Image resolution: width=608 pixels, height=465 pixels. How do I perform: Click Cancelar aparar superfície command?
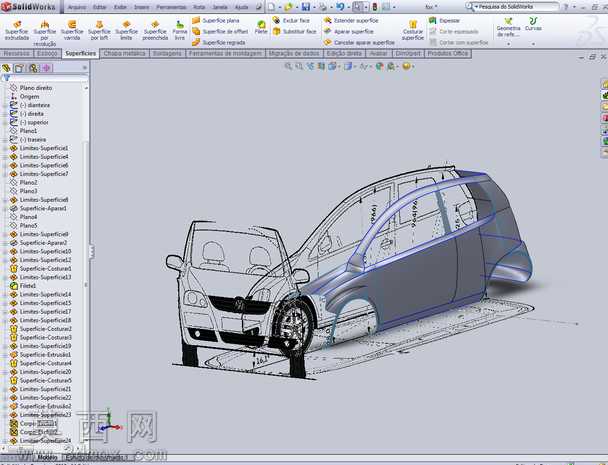tap(359, 42)
